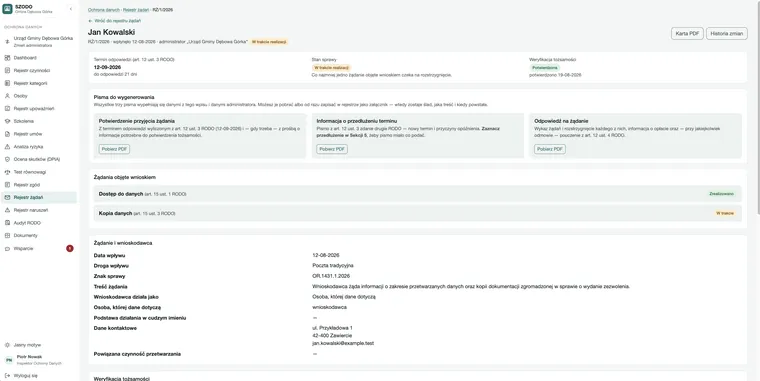The height and width of the screenshot is (381, 760).
Task: Download Odpowiedź na żądanie PDF
Action: (x=550, y=149)
